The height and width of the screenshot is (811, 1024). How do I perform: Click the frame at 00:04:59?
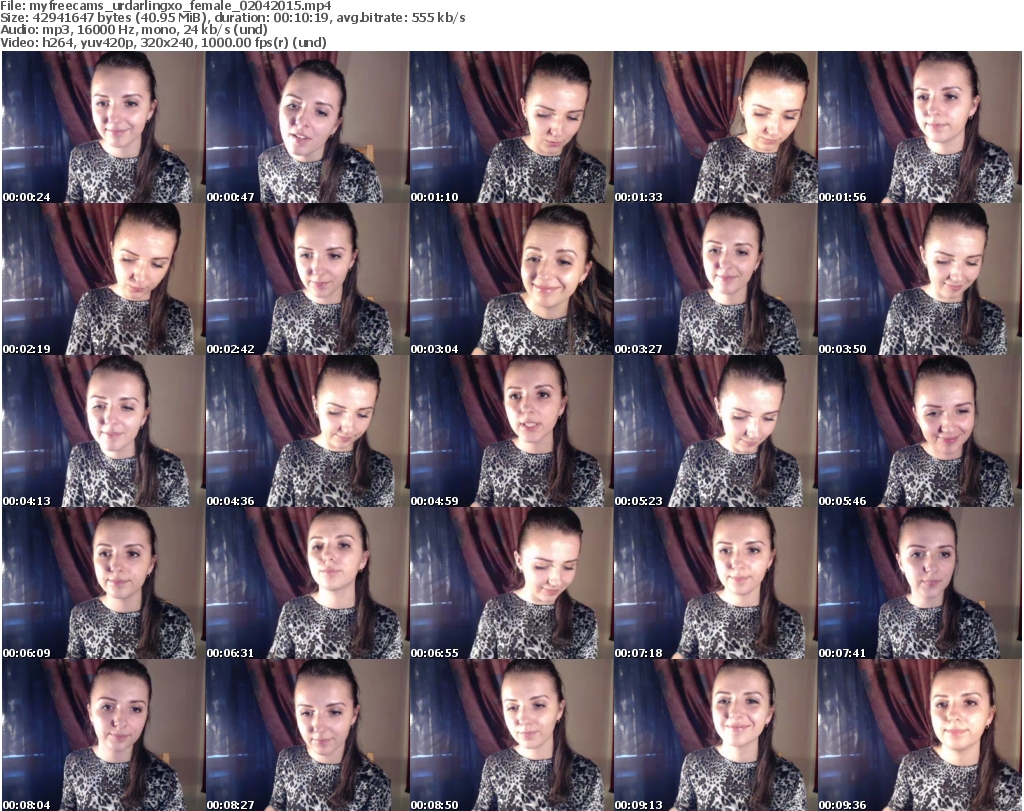pyautogui.click(x=511, y=431)
